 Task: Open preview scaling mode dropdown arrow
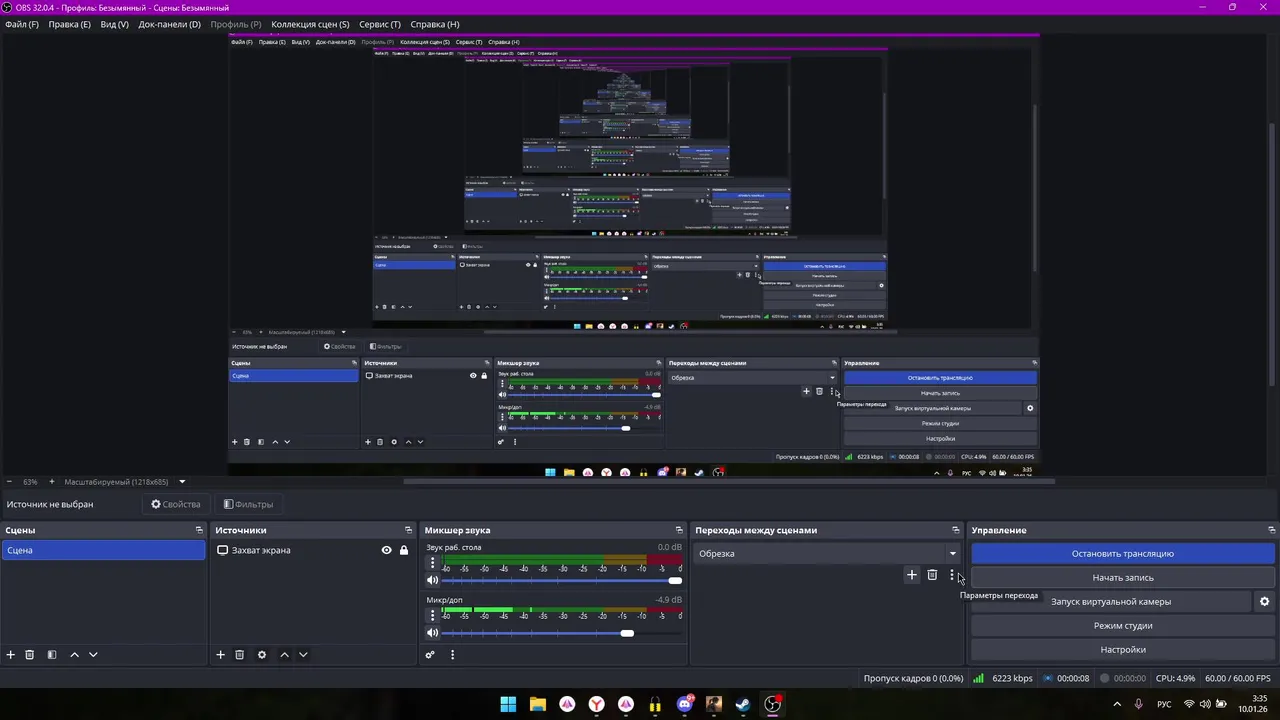(182, 482)
